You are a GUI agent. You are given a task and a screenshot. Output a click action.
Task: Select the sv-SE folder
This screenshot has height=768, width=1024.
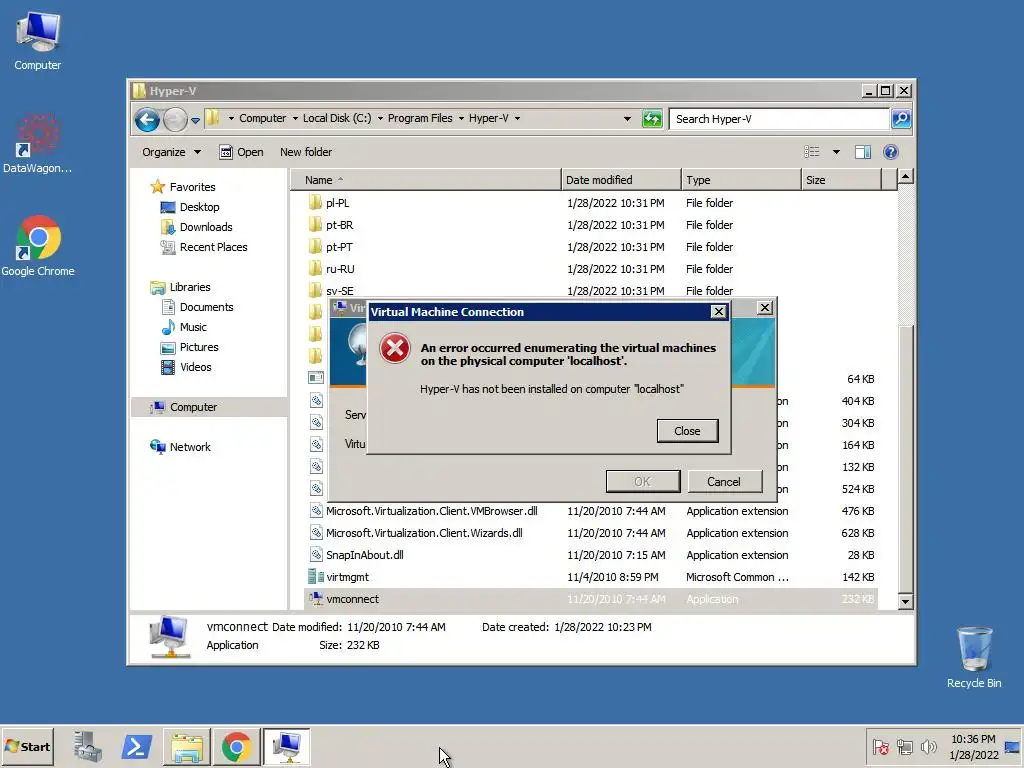tap(591, 291)
